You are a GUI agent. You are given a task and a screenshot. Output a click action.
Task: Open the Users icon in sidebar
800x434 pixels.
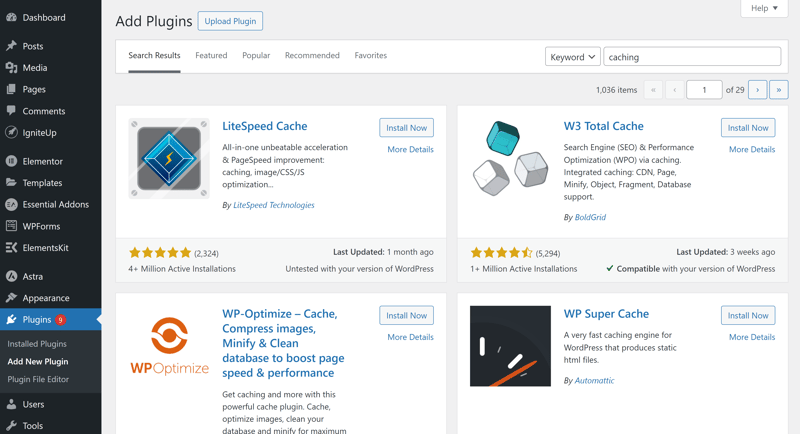[11, 404]
